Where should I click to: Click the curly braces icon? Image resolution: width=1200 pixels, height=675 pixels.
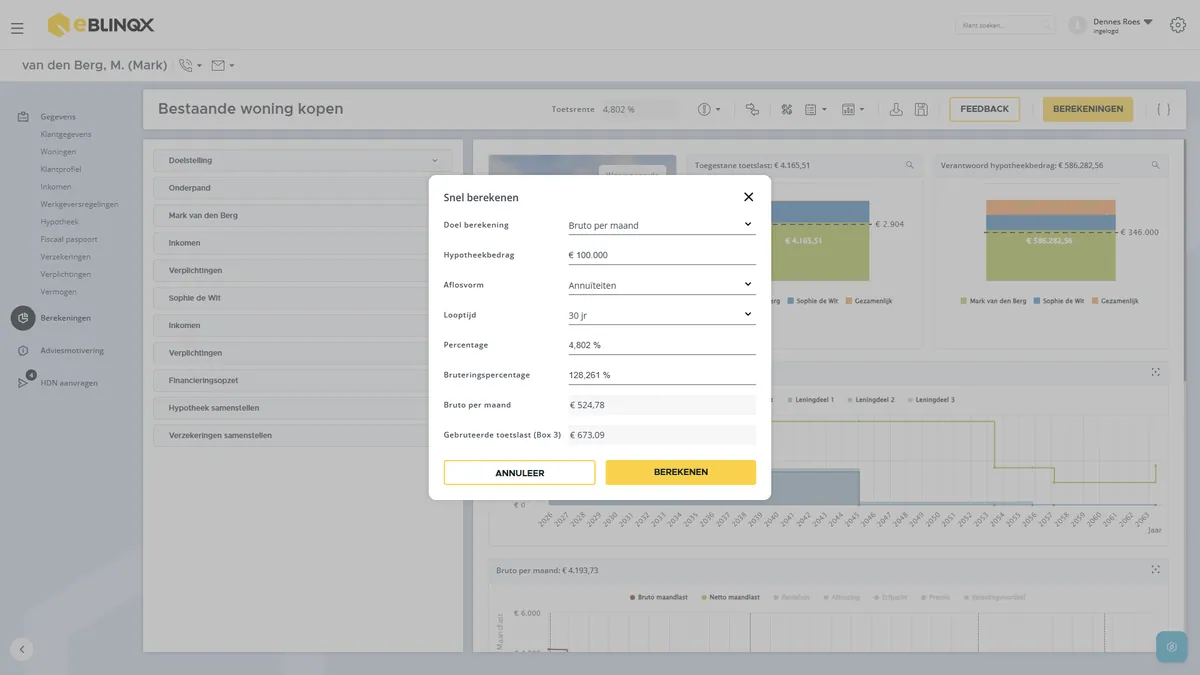pos(1163,109)
